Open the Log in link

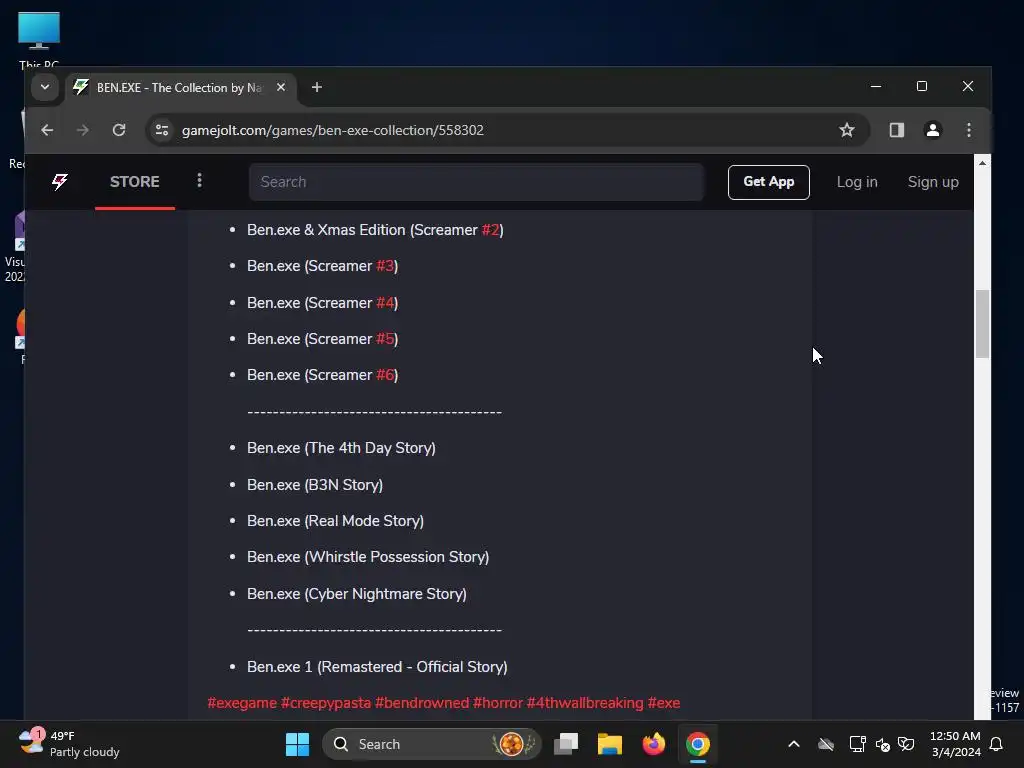[x=857, y=182]
